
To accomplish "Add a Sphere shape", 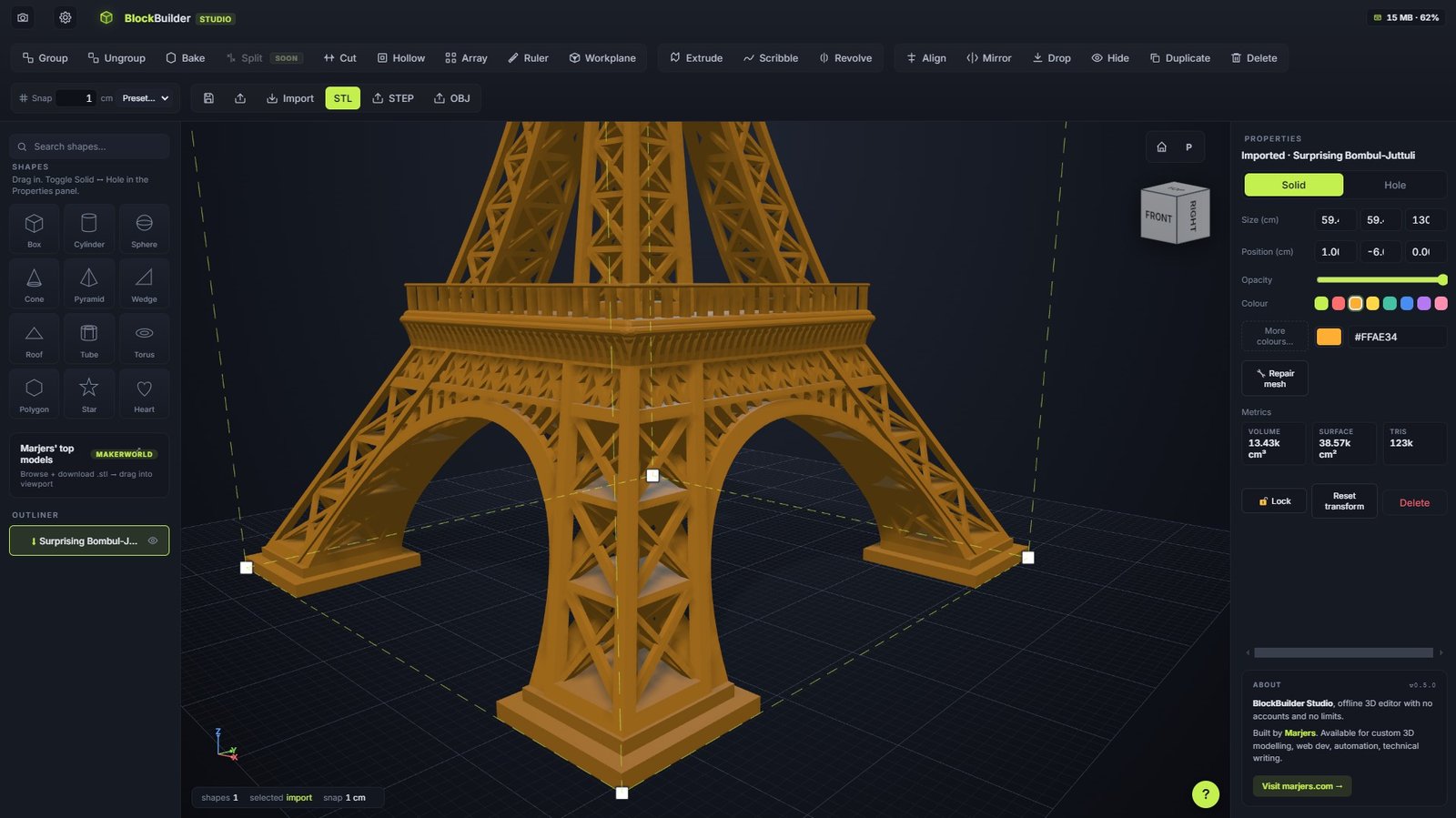I will click(x=144, y=228).
